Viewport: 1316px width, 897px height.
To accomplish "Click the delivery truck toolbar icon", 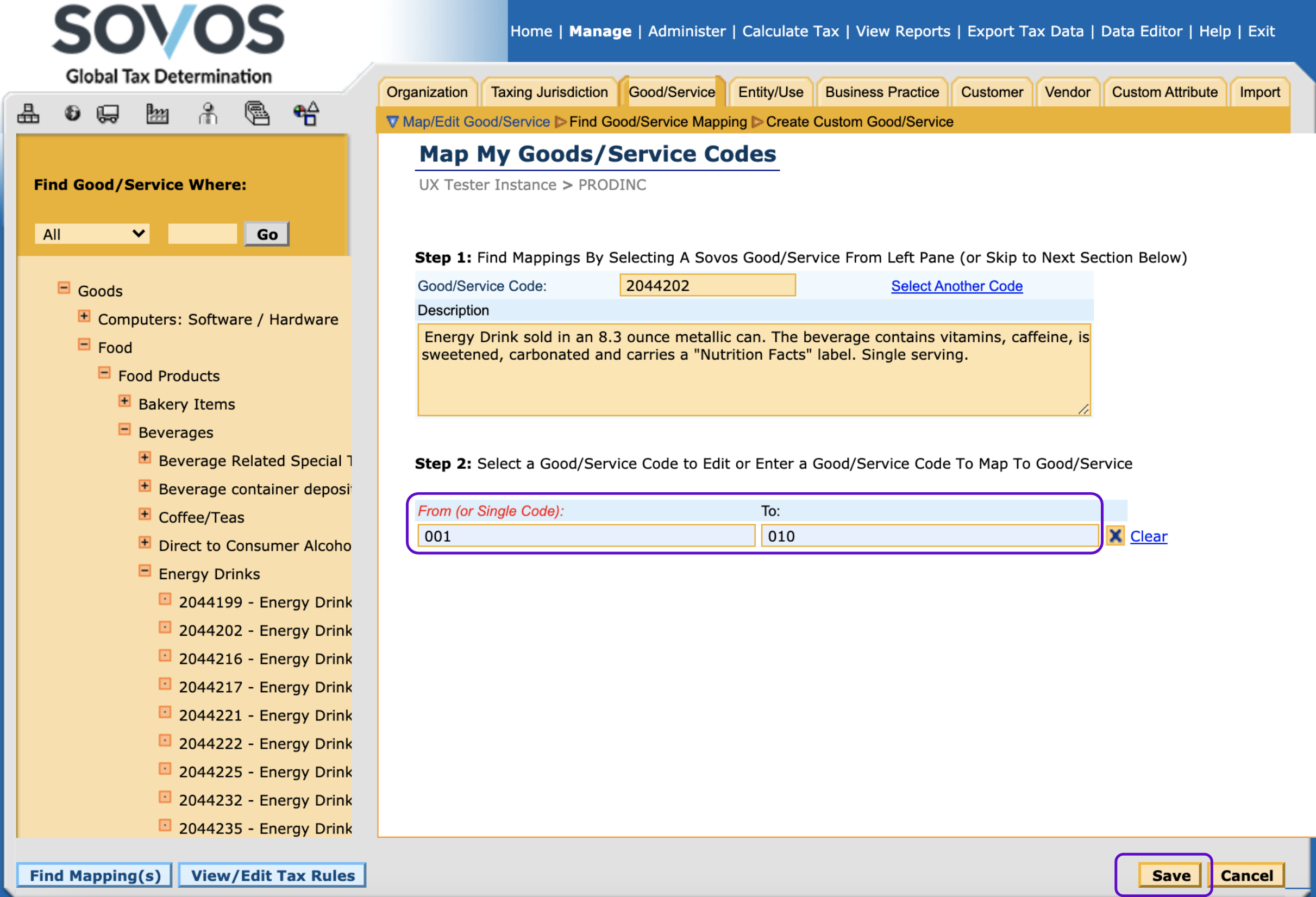I will point(108,114).
